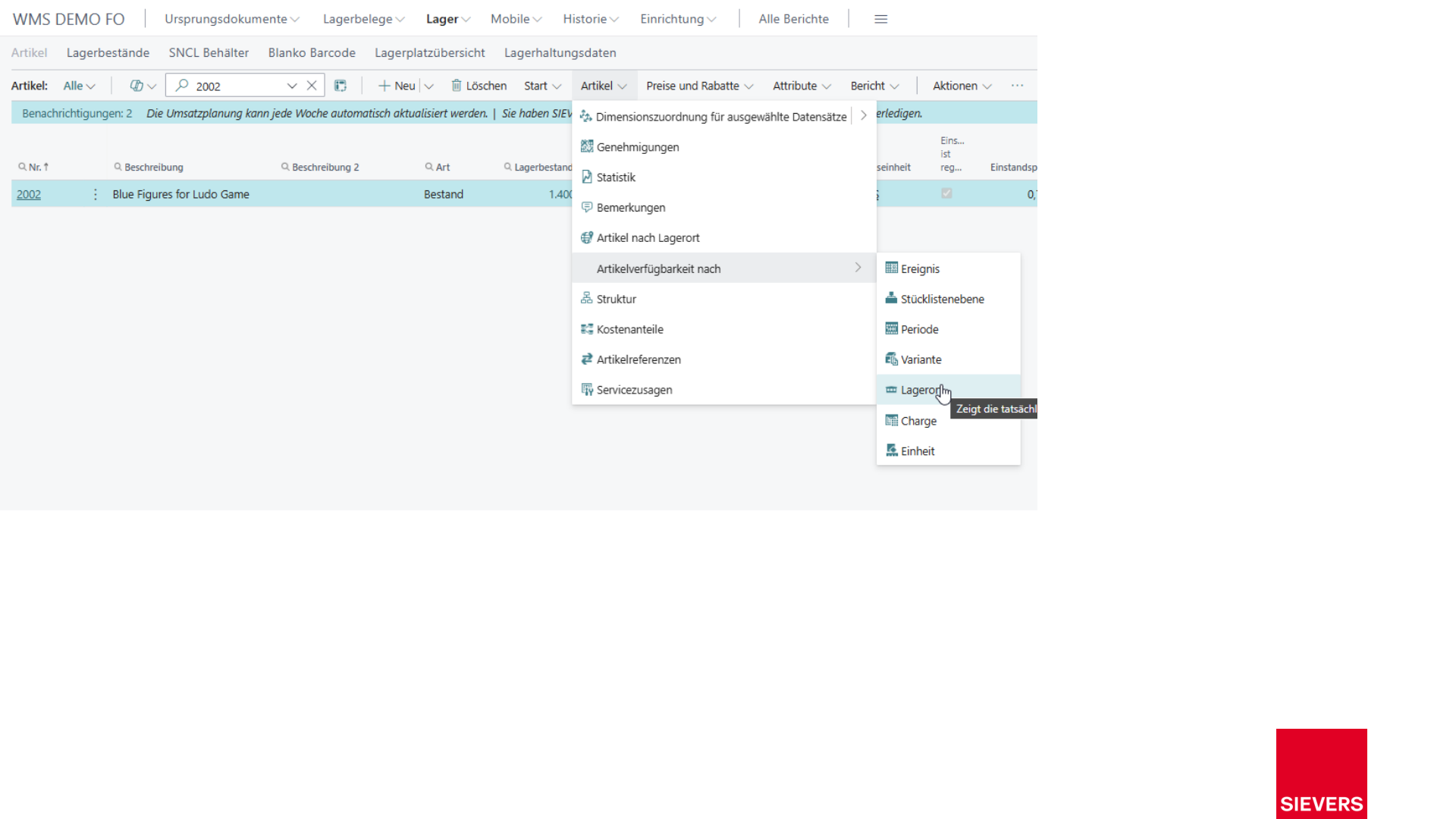Open the search field dropdown arrow
The width and height of the screenshot is (1456, 819).
(x=292, y=86)
